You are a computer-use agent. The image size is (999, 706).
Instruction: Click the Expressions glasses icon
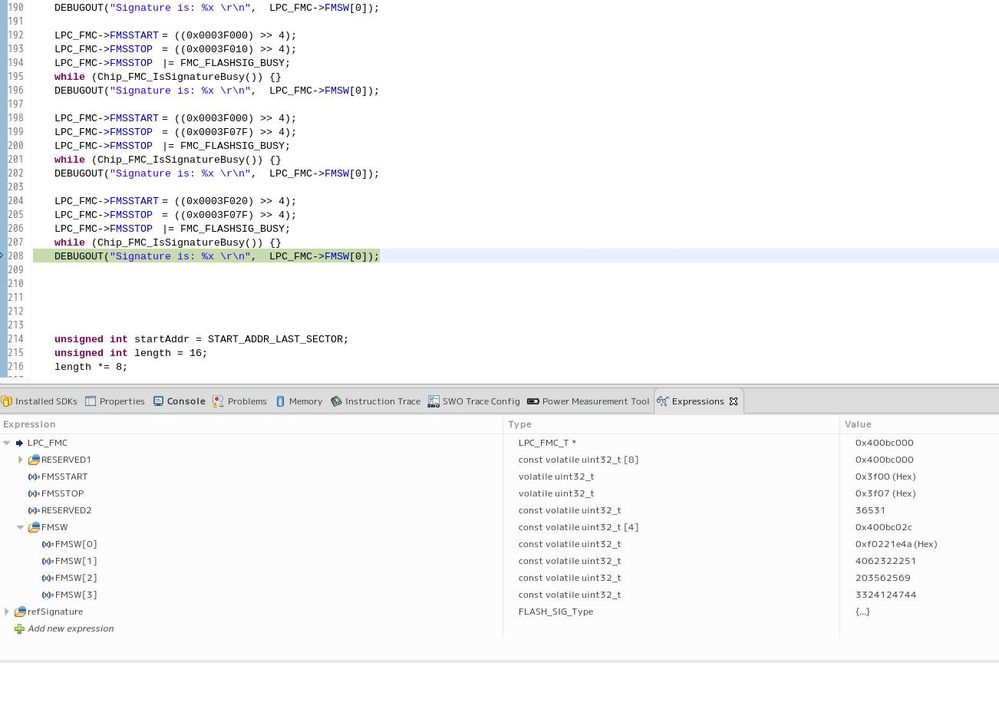pyautogui.click(x=663, y=401)
